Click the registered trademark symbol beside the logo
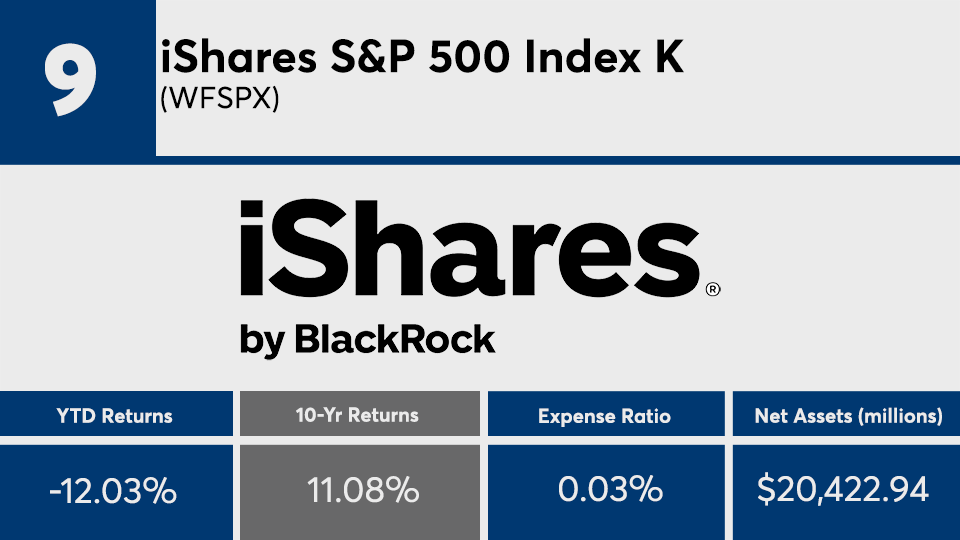Image resolution: width=960 pixels, height=540 pixels. 712,290
